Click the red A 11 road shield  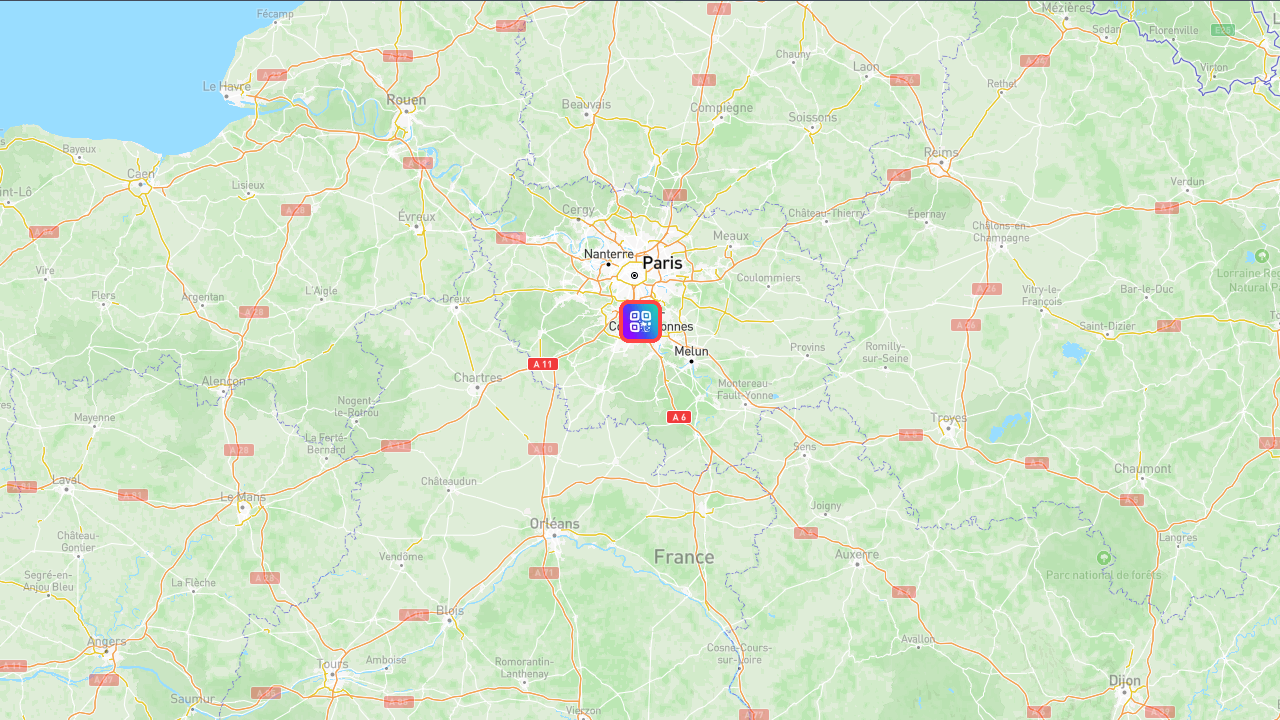(543, 364)
